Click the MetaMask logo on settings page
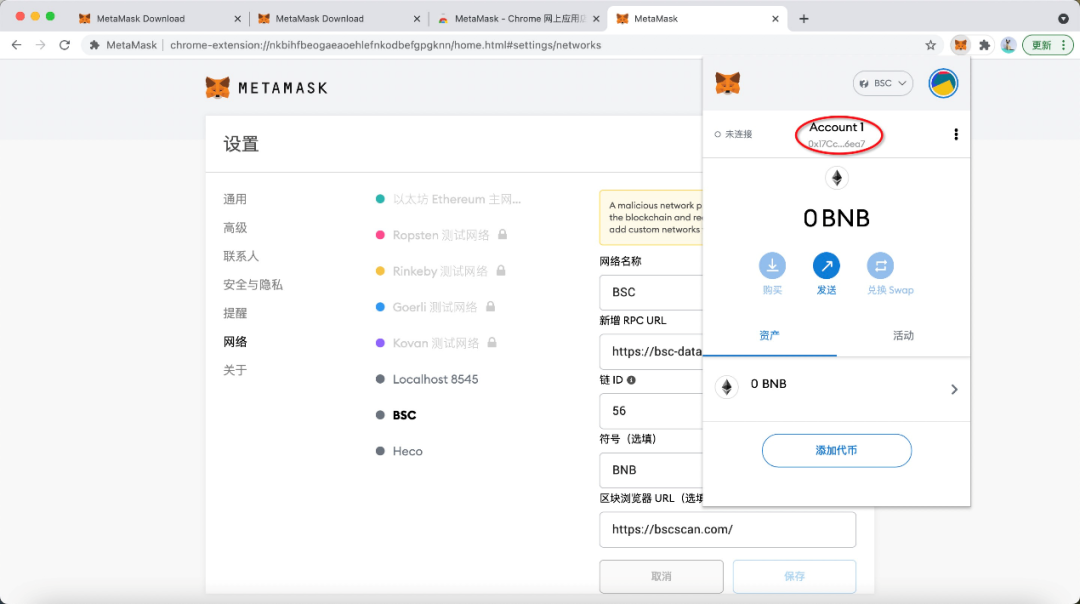The height and width of the screenshot is (604, 1080). [267, 87]
